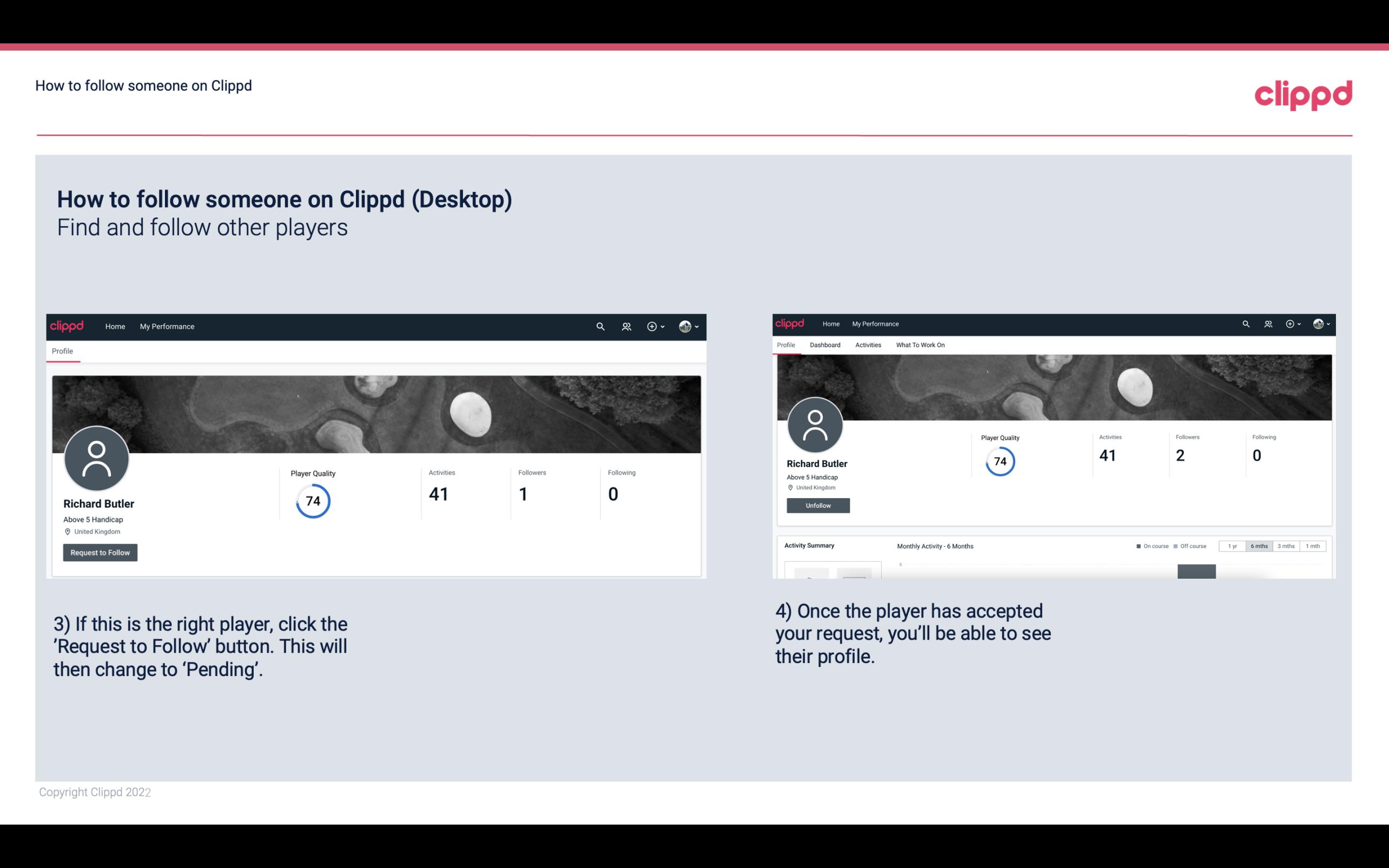Click the search icon in the navbar
This screenshot has height=868, width=1389.
point(600,326)
